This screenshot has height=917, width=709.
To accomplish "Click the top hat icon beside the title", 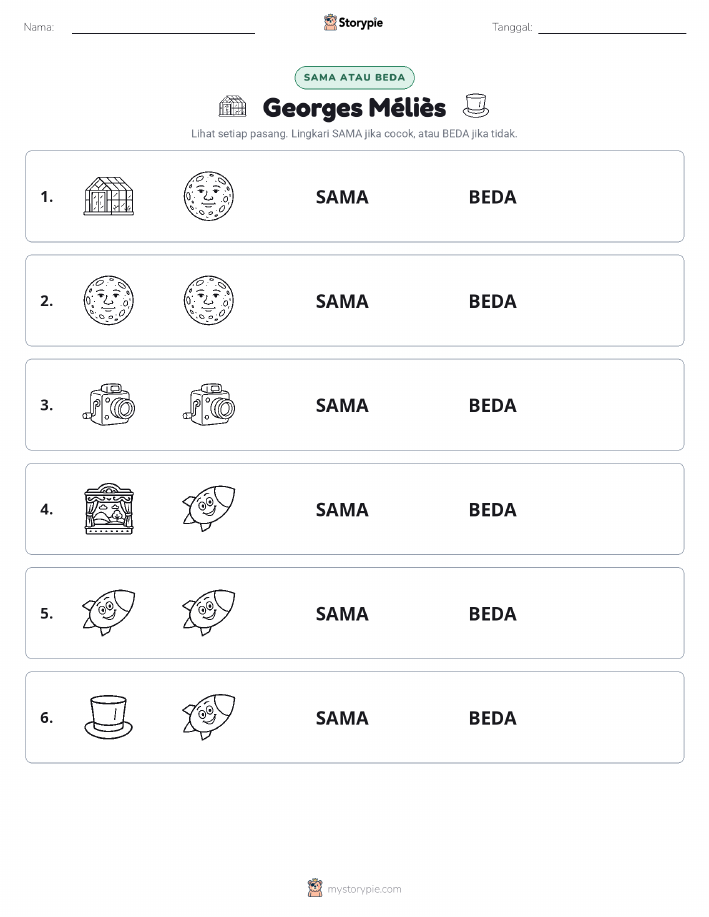I will pyautogui.click(x=476, y=105).
